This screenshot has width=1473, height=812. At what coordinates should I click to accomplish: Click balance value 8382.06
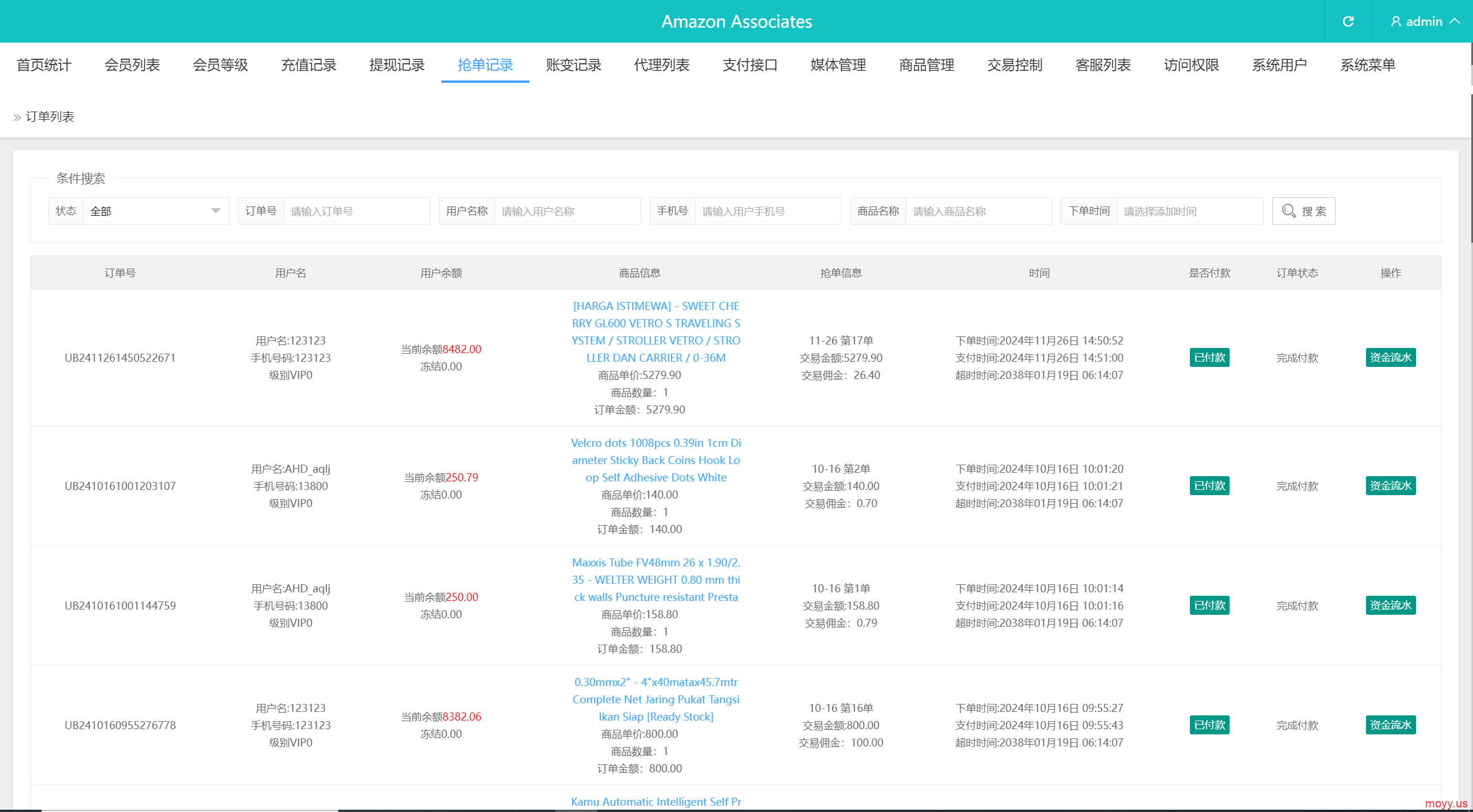(462, 717)
